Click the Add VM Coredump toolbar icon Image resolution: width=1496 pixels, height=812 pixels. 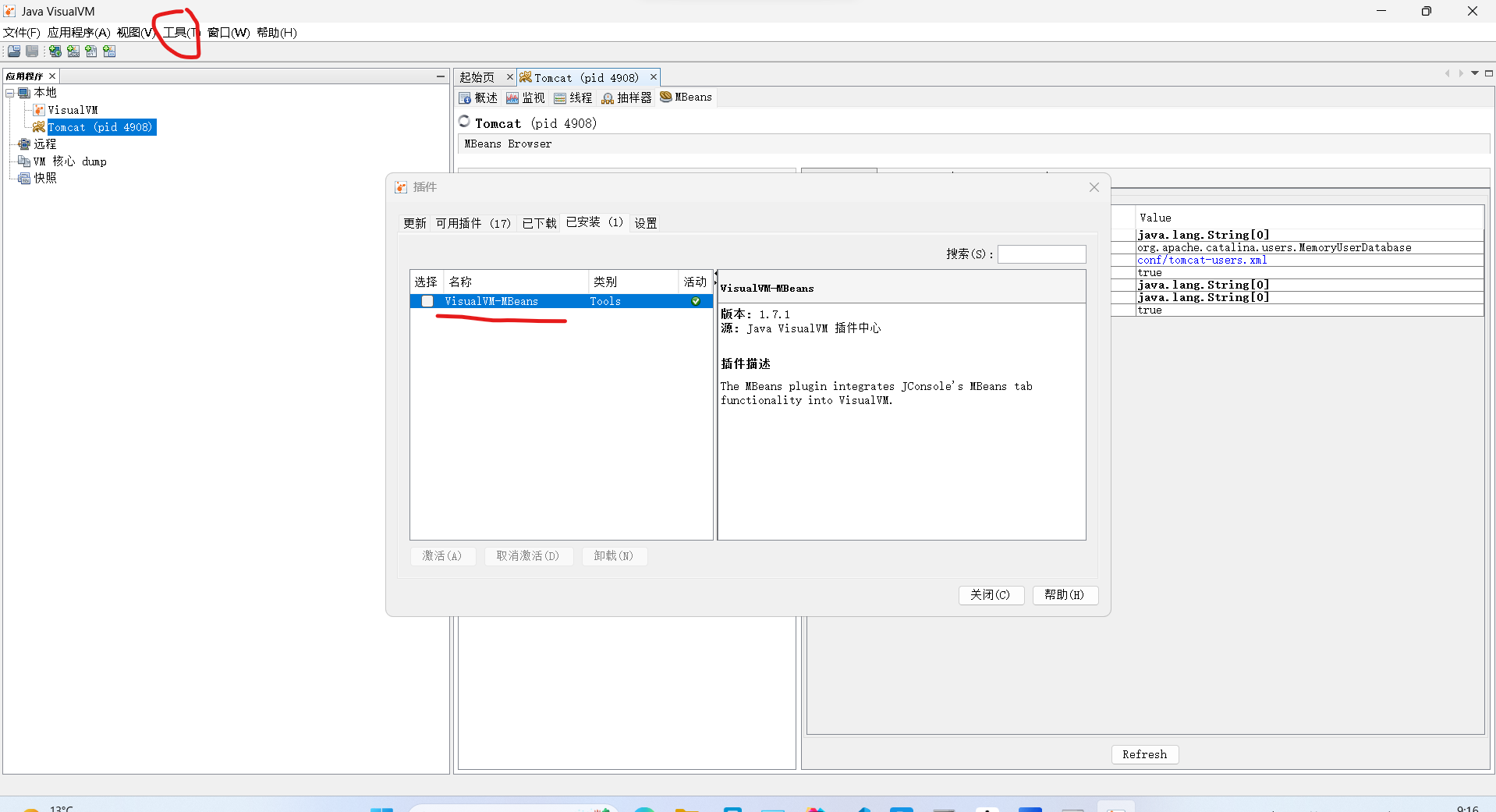coord(91,51)
